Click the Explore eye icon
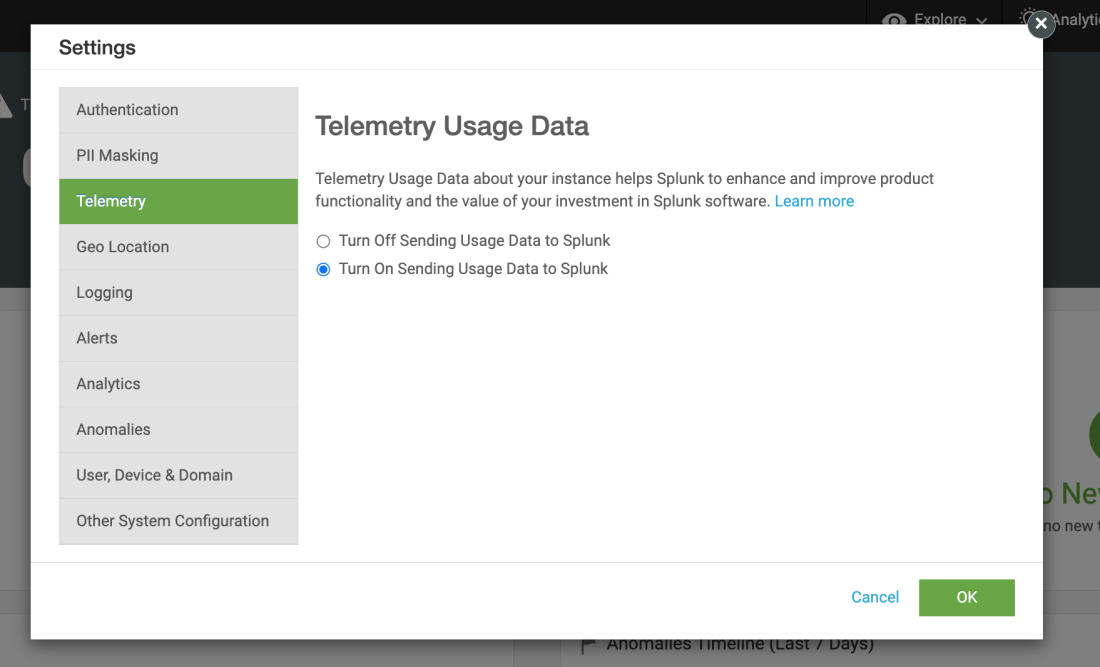This screenshot has height=667, width=1100. click(x=894, y=20)
